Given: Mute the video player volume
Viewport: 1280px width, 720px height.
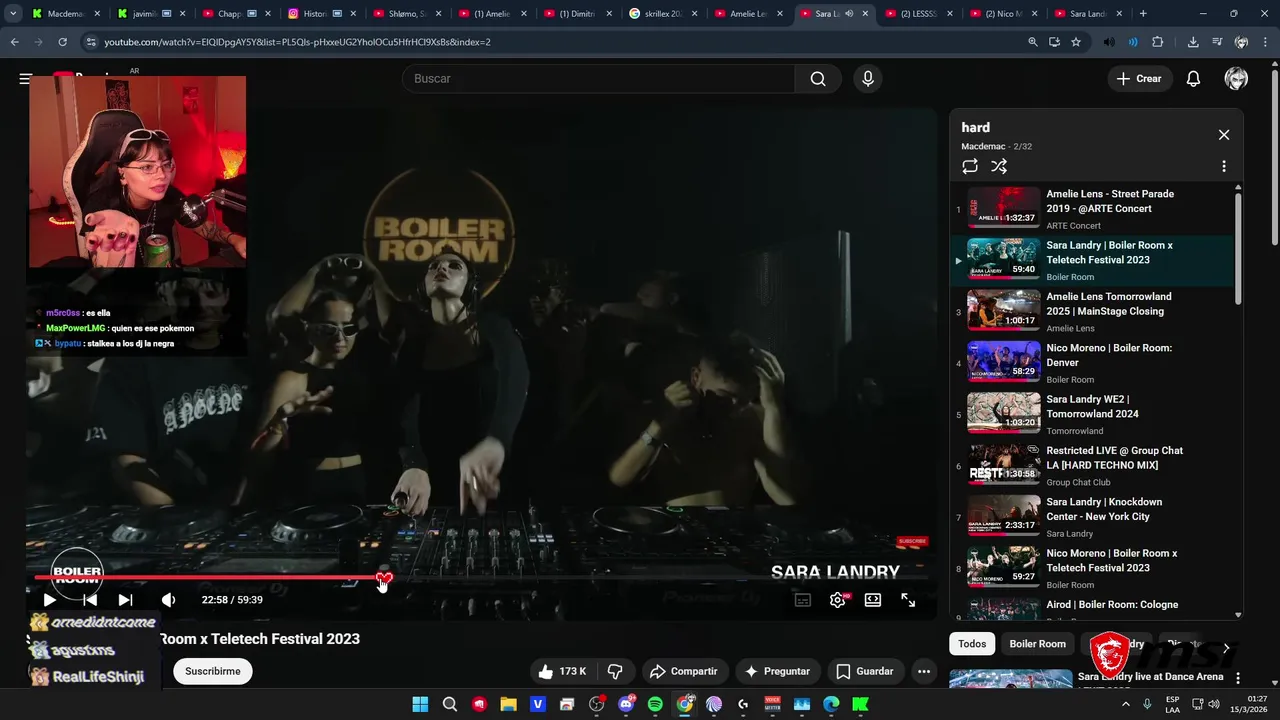Looking at the screenshot, I should pos(168,600).
